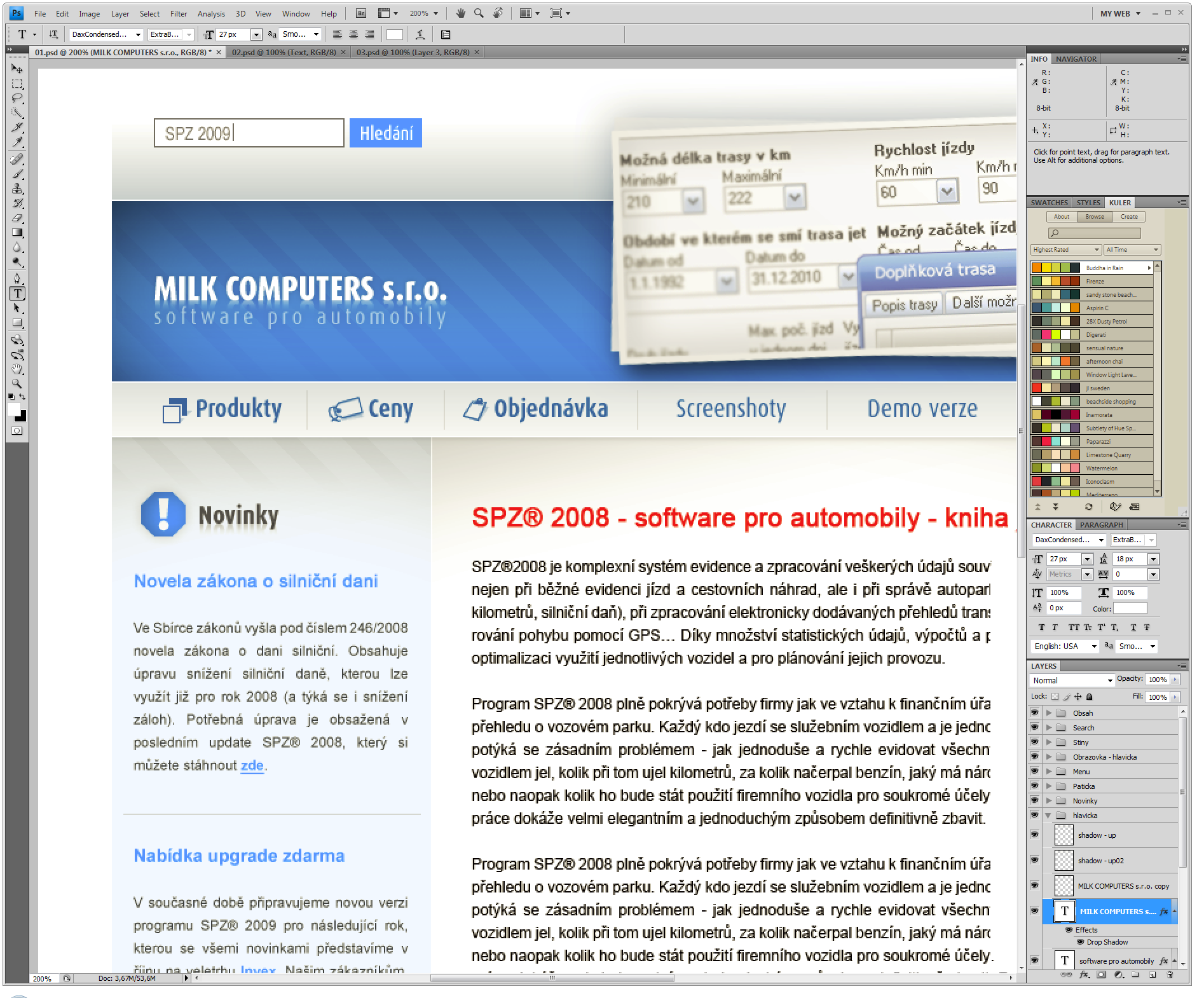Click the text color swatch in options bar
Viewport: 1204px width, 998px height.
394,35
